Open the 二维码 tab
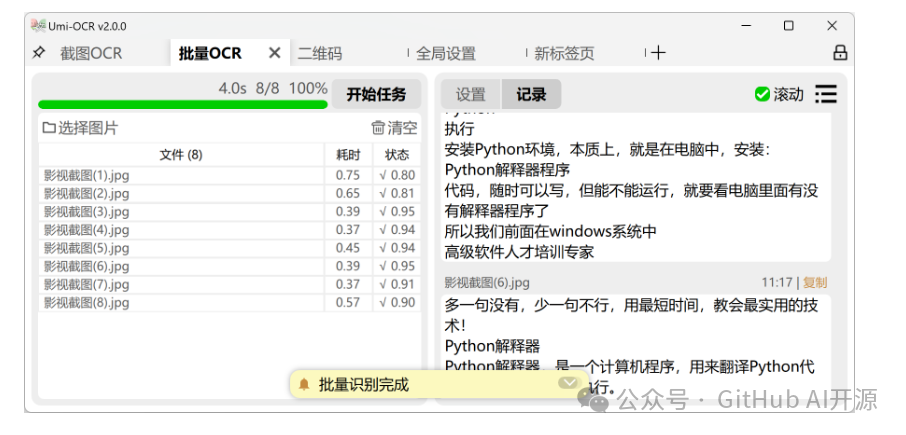The height and width of the screenshot is (435, 906). 320,54
